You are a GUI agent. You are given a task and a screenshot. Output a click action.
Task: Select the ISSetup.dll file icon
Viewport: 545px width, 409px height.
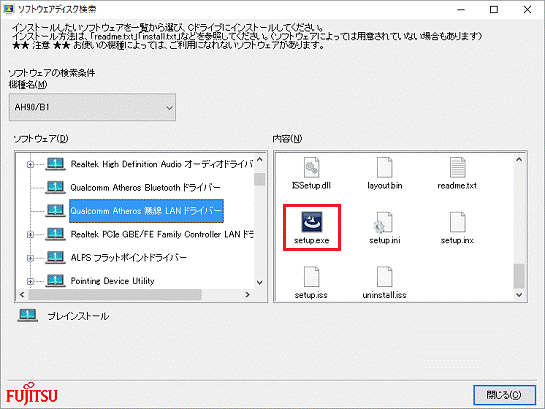(311, 167)
